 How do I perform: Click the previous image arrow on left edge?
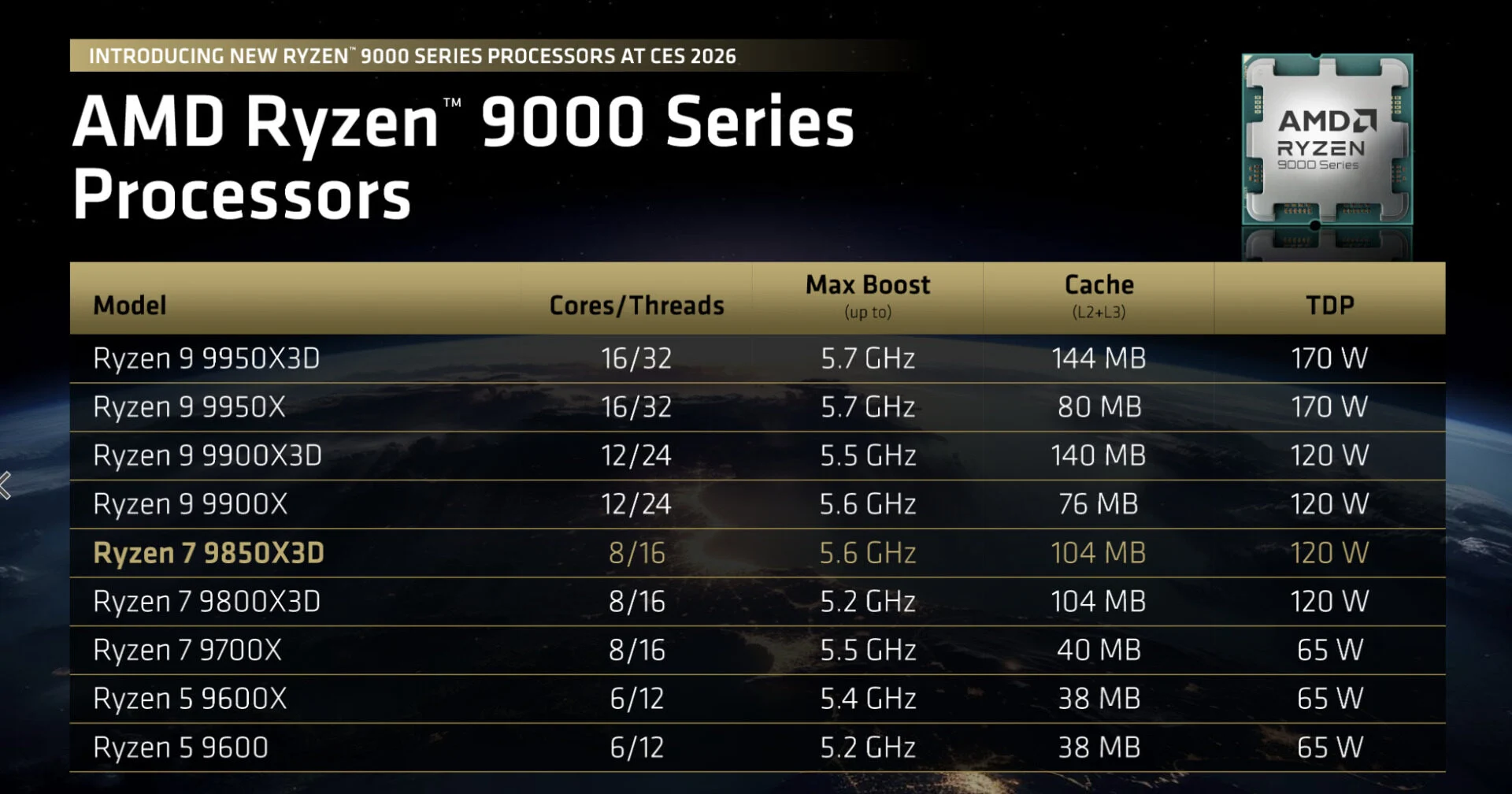(x=6, y=485)
